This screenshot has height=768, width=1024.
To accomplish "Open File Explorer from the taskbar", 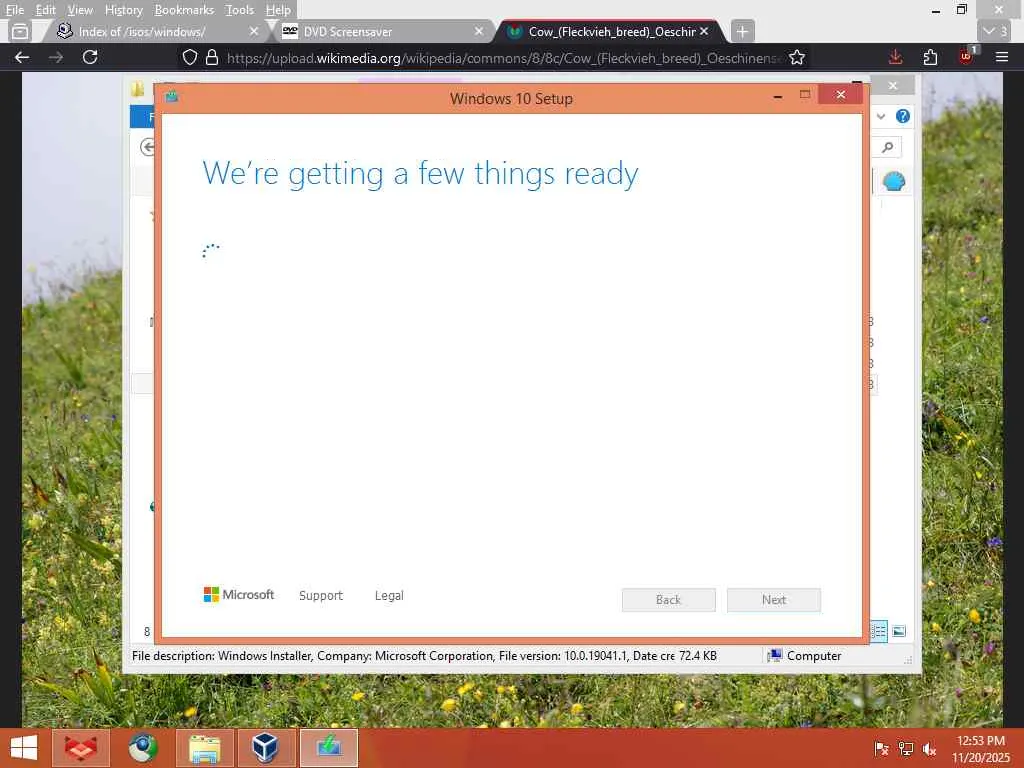I will tap(204, 748).
